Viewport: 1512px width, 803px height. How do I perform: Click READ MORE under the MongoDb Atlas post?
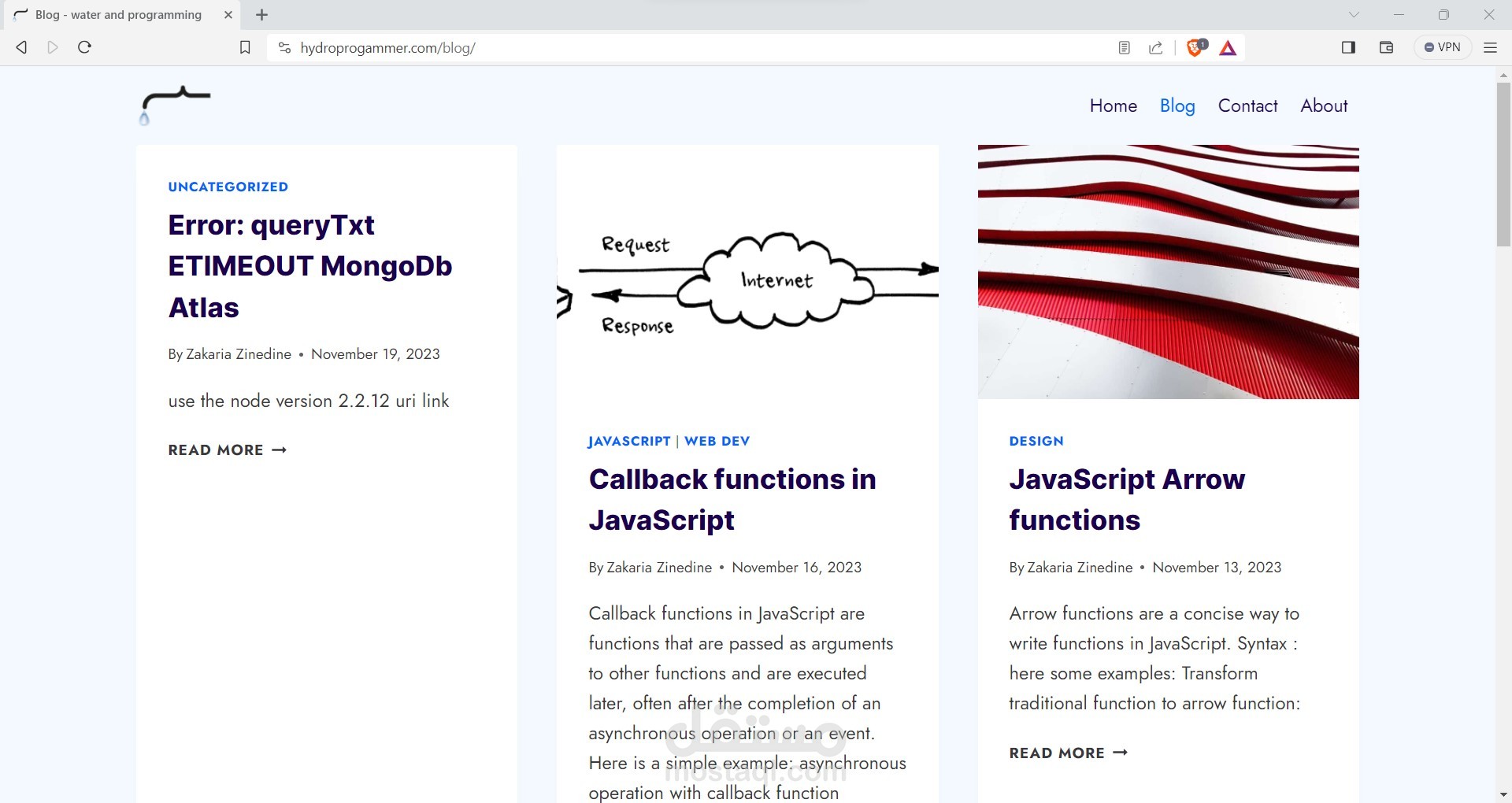[228, 450]
